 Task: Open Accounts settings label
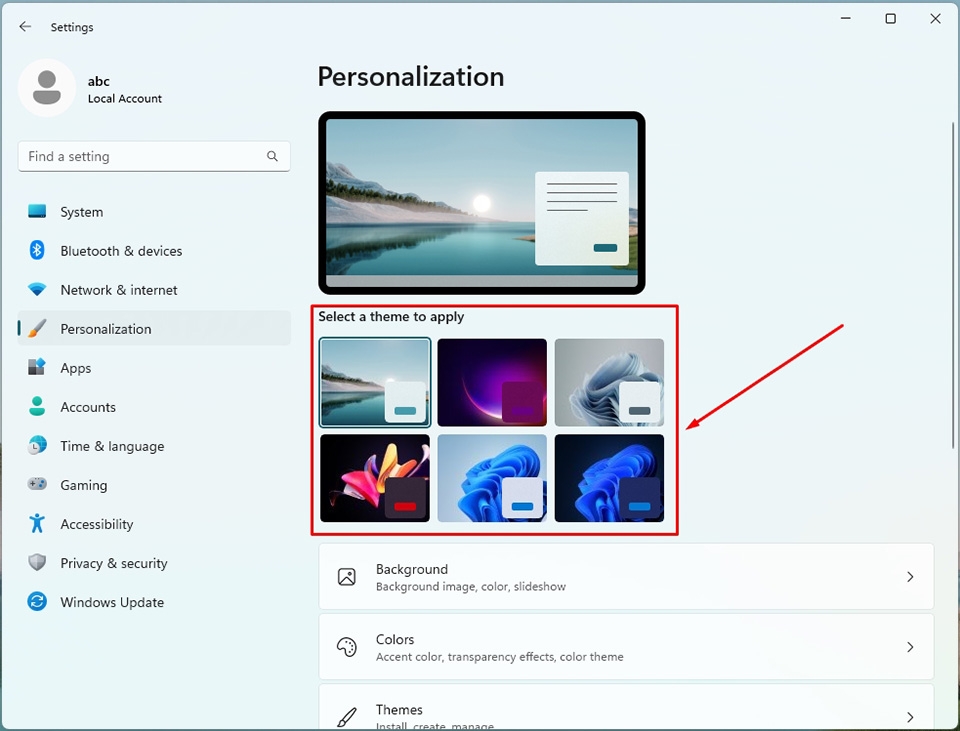point(88,407)
